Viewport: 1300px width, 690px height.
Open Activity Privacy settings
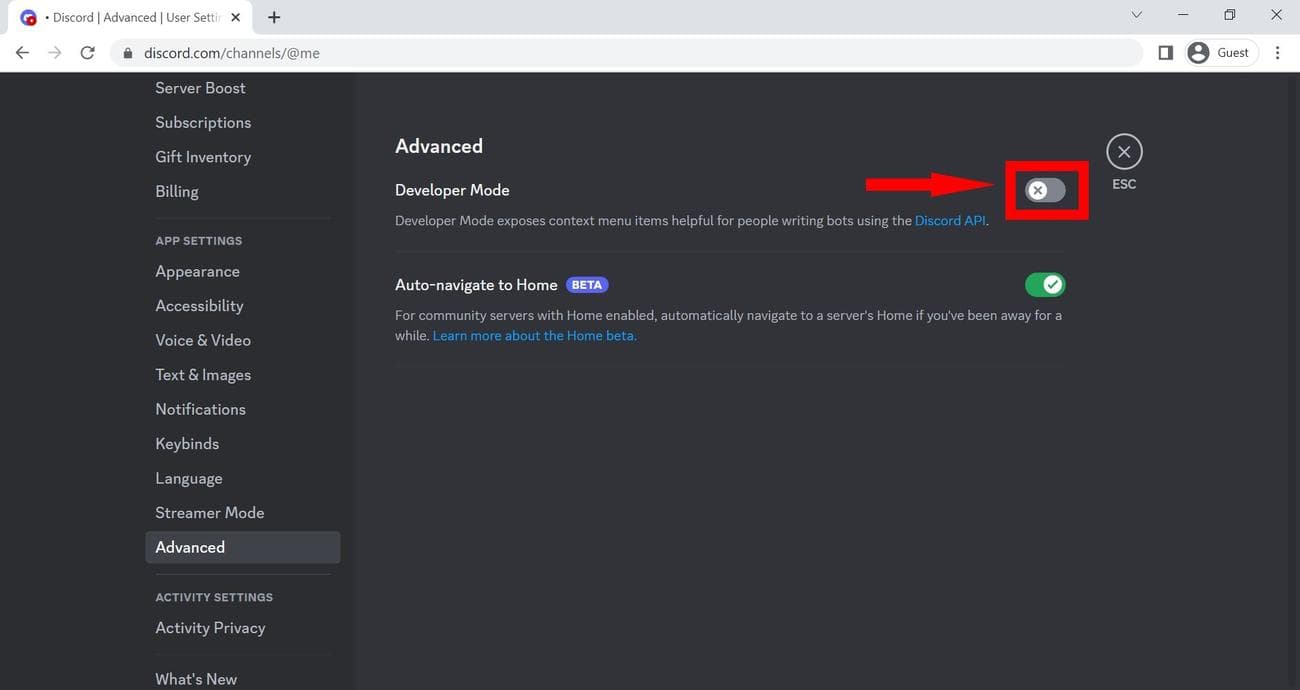click(x=210, y=627)
